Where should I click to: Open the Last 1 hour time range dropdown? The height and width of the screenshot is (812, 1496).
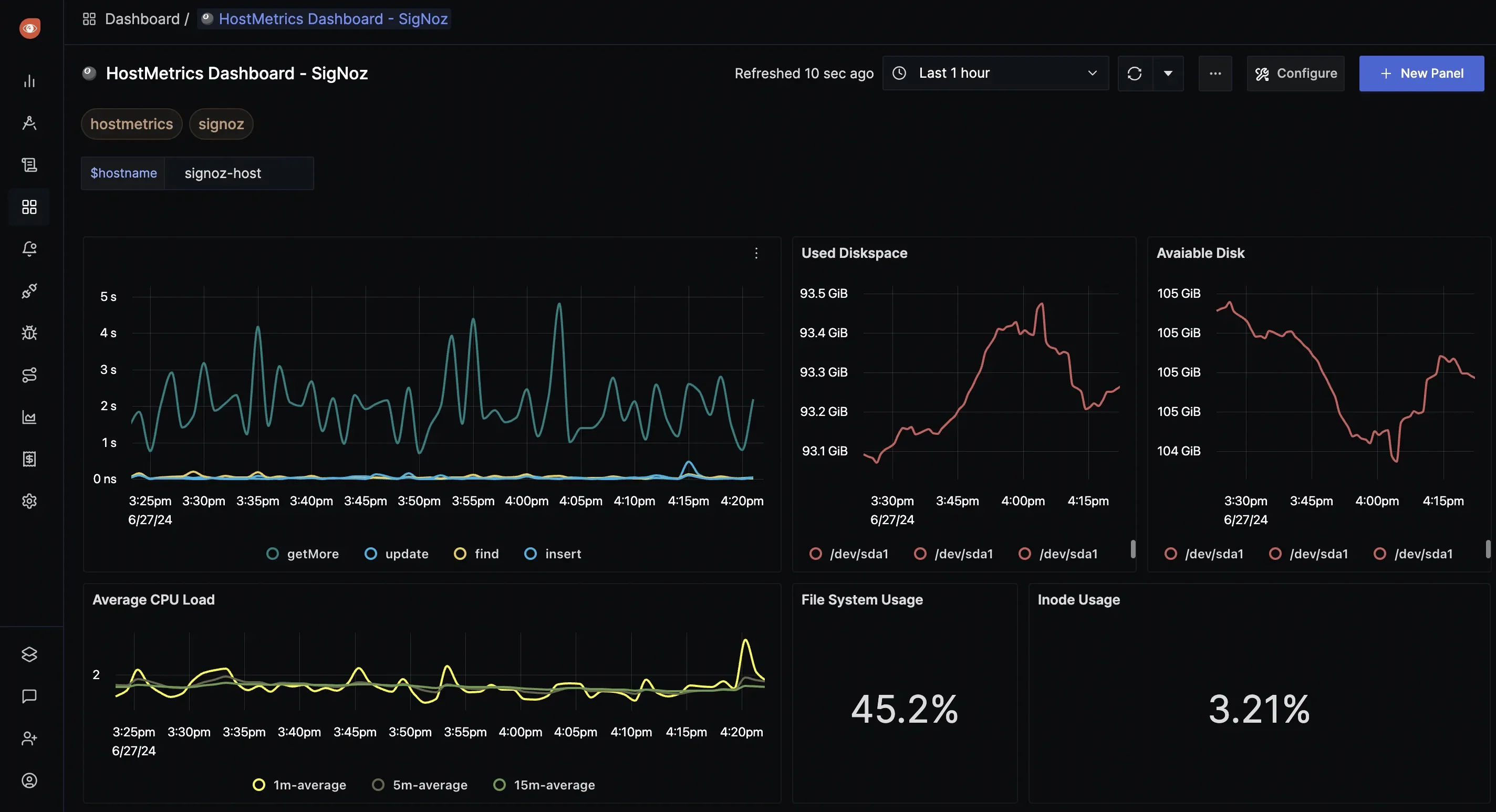click(995, 73)
